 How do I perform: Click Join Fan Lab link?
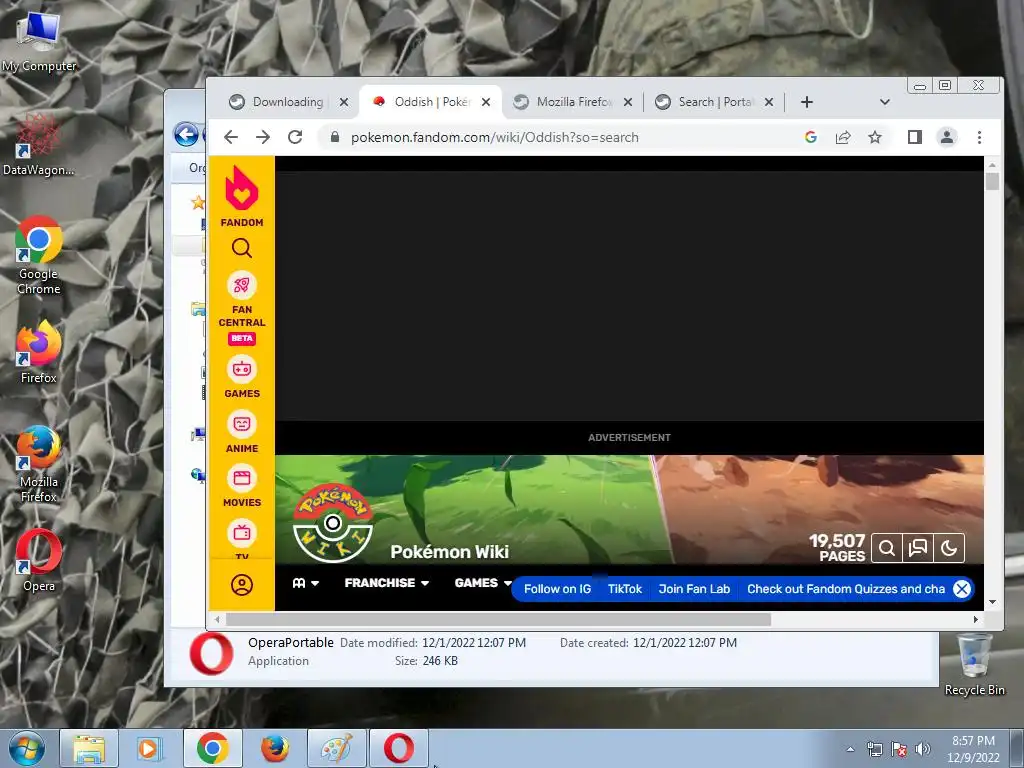pyautogui.click(x=694, y=589)
